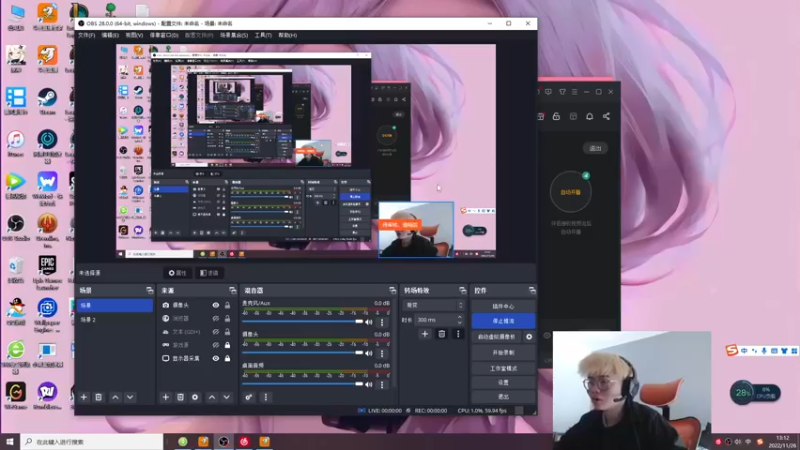The height and width of the screenshot is (450, 800).
Task: Open the 文件(F) menu
Action: 86,35
